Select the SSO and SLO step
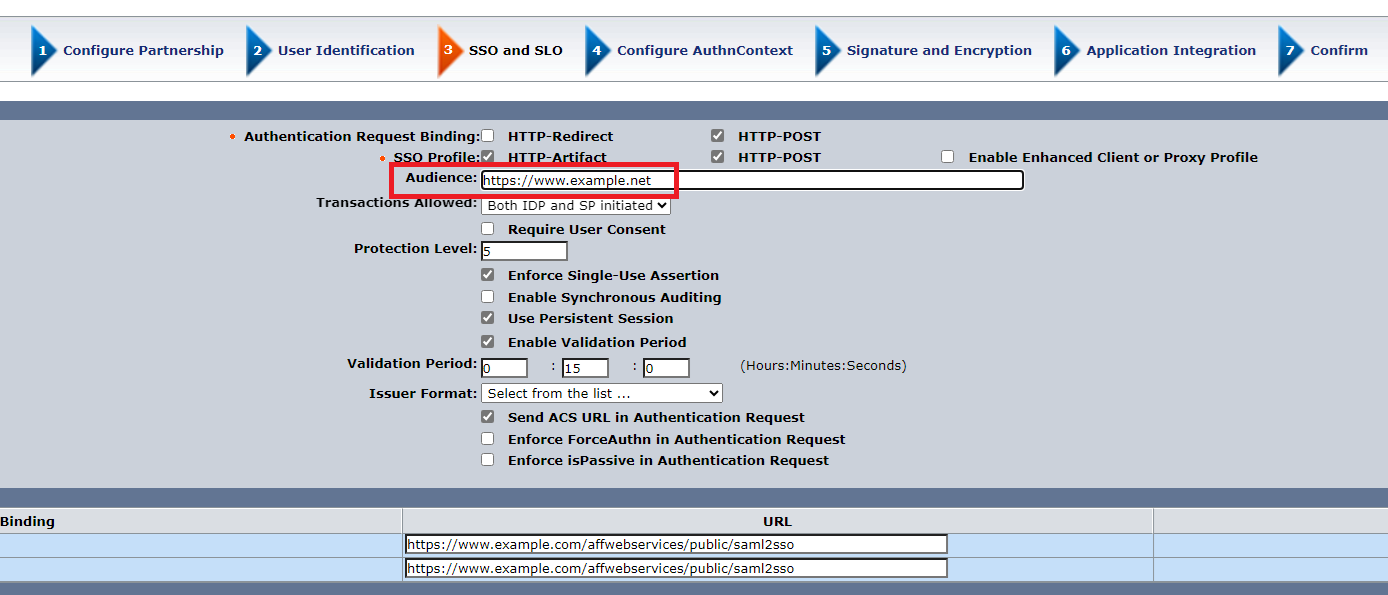1388x595 pixels. pos(516,51)
